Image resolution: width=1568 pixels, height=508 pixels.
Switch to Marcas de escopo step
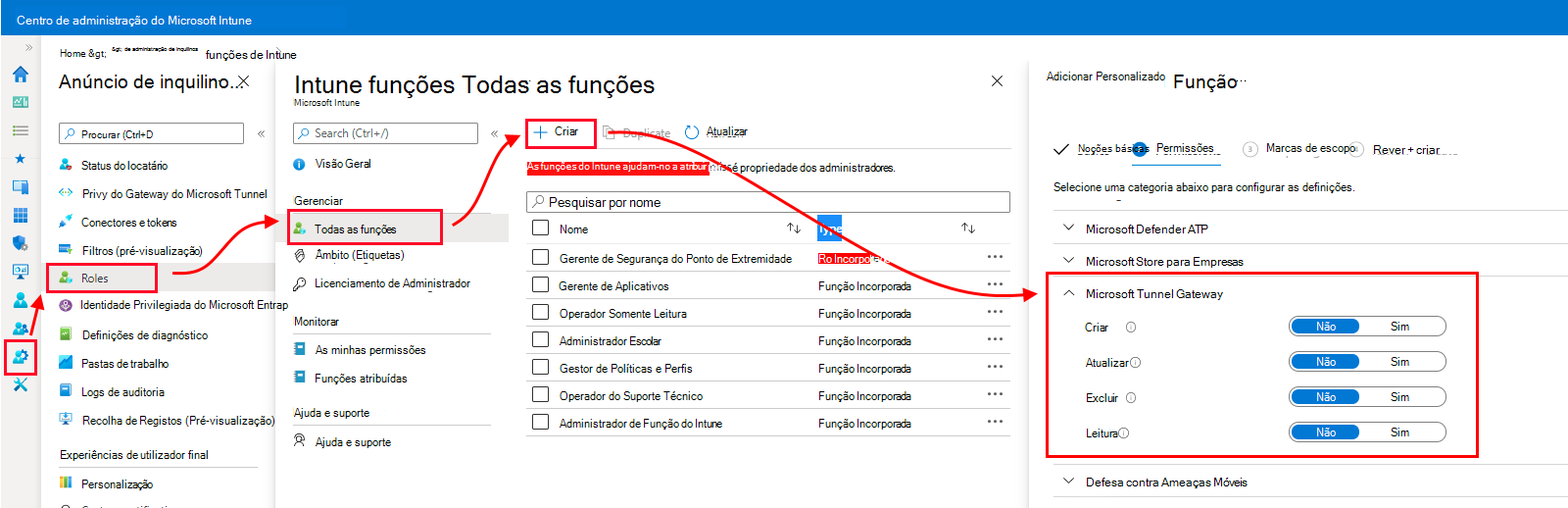click(1299, 149)
